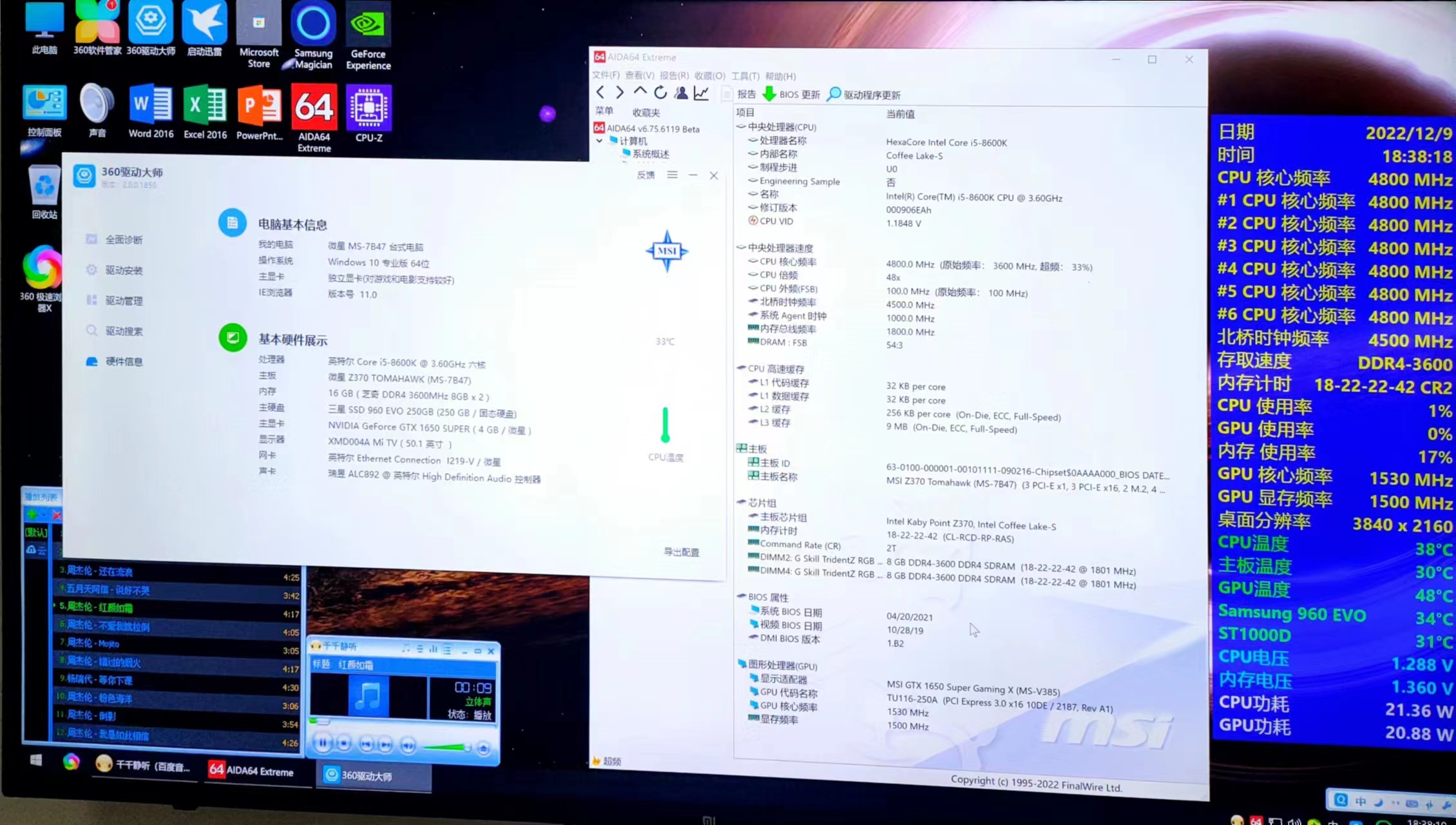Screen dimensions: 1456x825
Task: Launch Excel 2016 from desktop
Action: pyautogui.click(x=205, y=112)
